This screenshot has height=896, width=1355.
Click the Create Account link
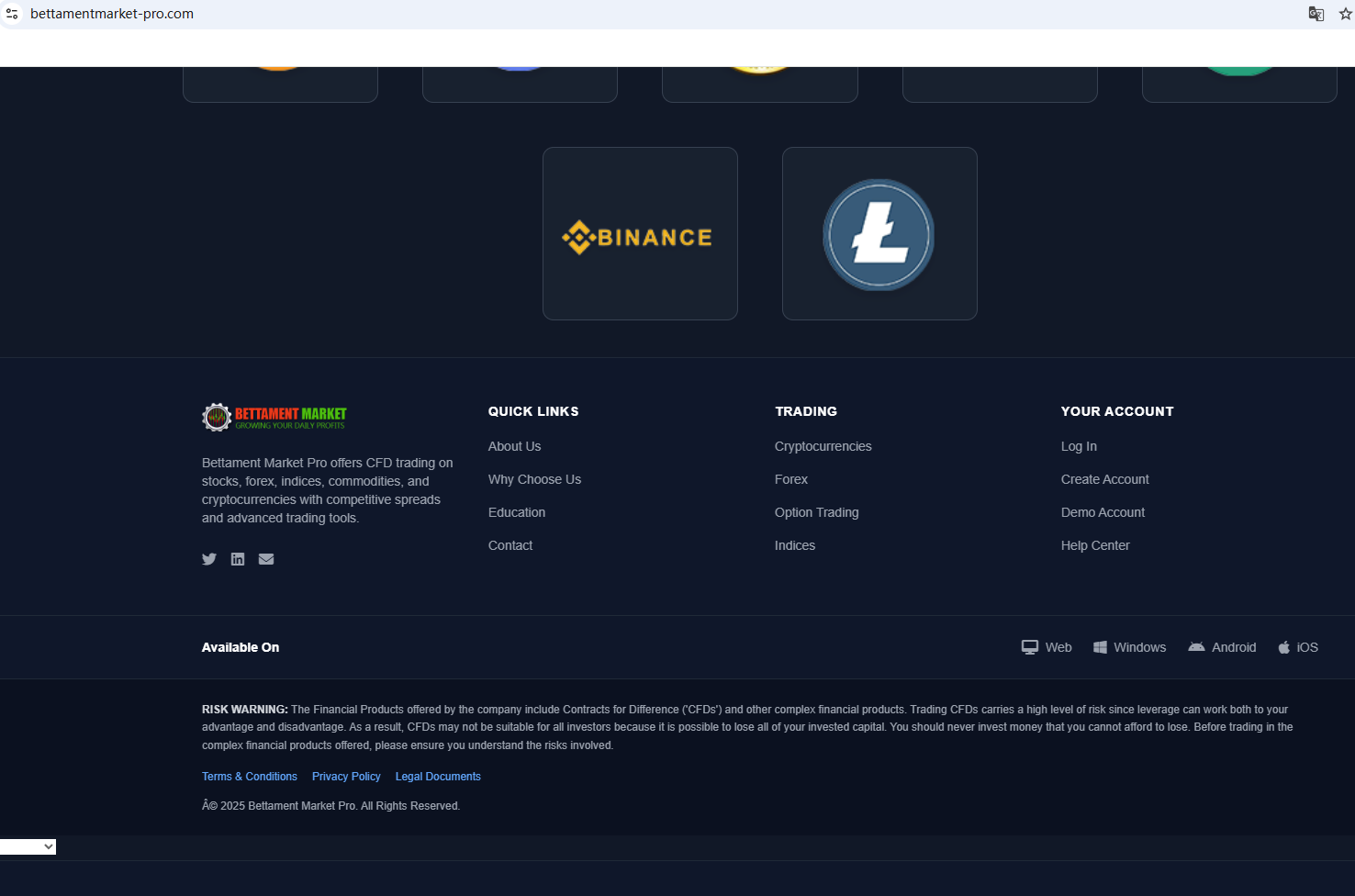coord(1105,479)
